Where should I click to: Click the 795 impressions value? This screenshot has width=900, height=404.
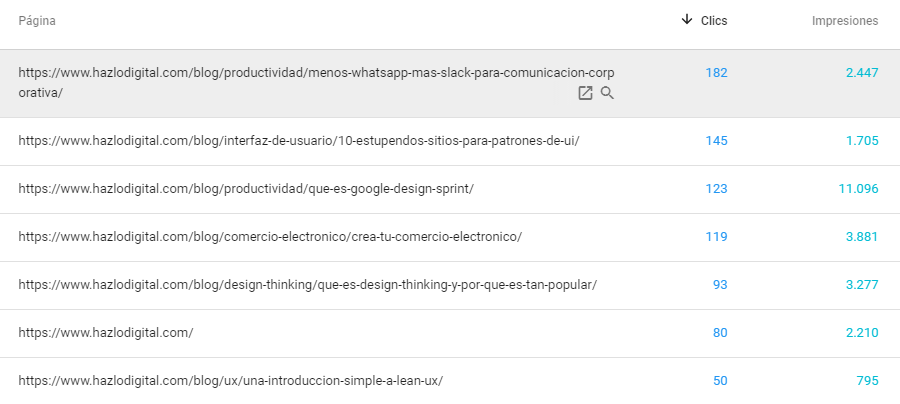tap(866, 381)
